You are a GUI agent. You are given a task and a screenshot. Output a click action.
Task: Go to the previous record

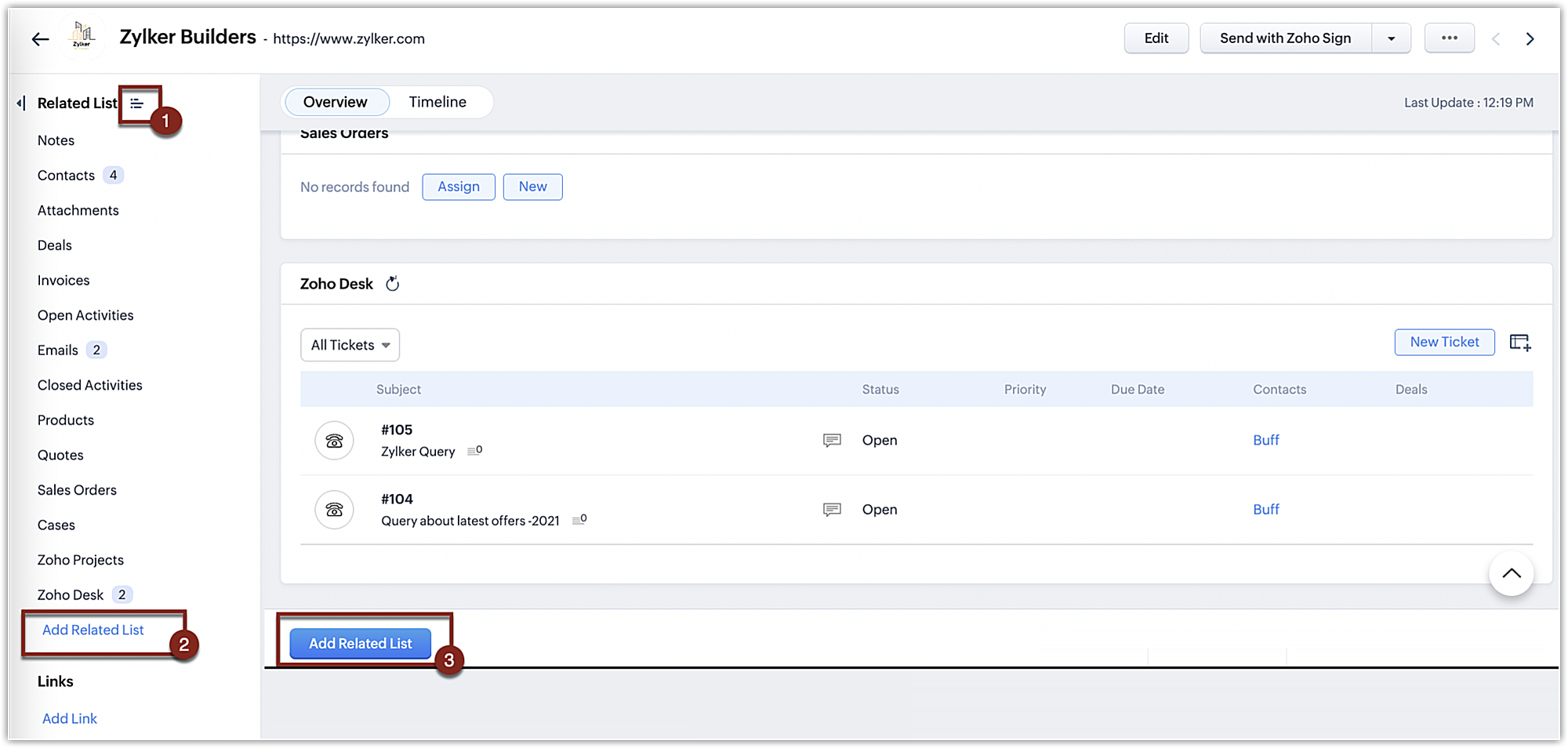tap(1496, 38)
